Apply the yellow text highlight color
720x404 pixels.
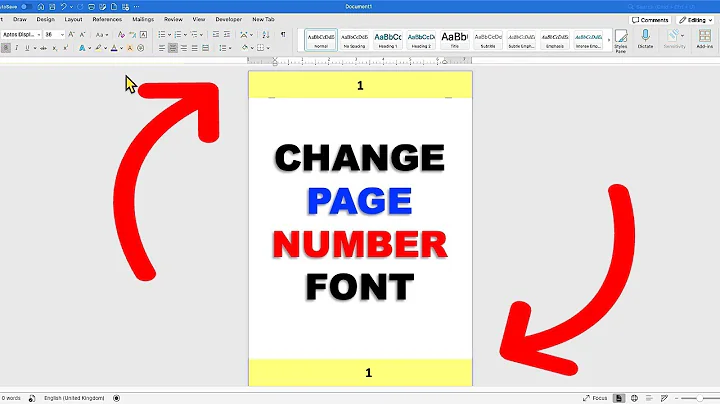point(98,48)
